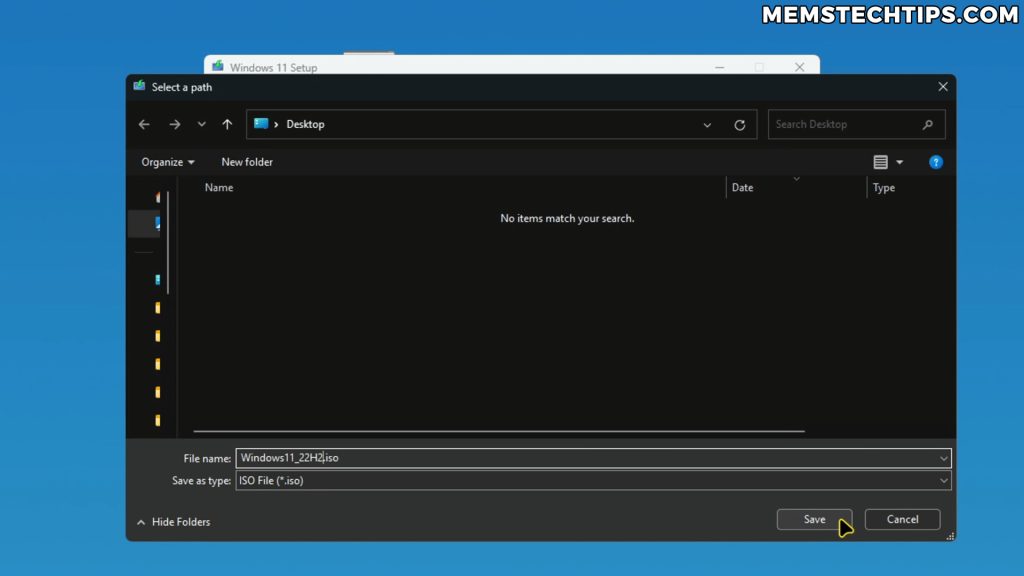Open the recent locations chevron
The image size is (1024, 576).
[201, 124]
